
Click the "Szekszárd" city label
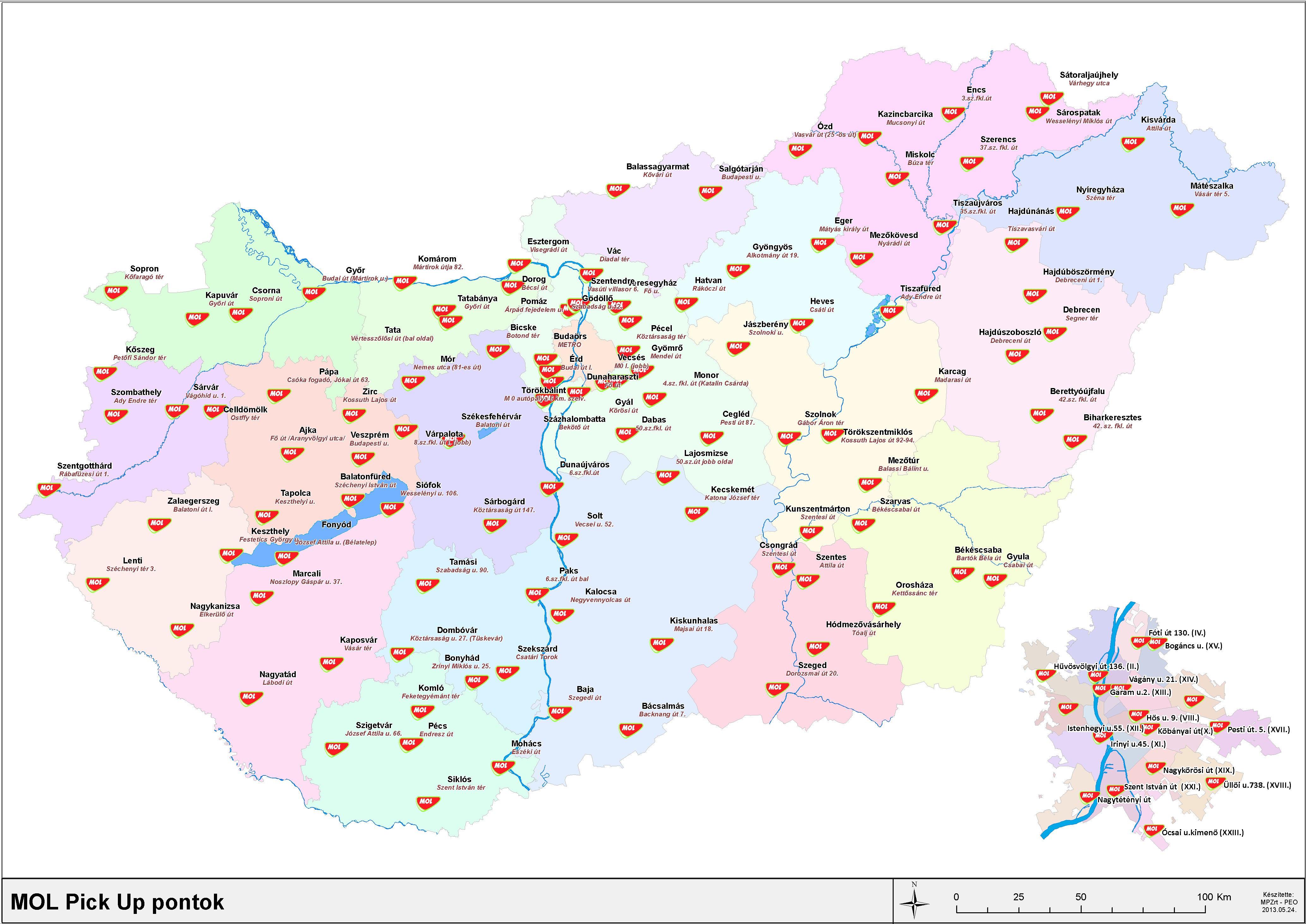[x=538, y=649]
